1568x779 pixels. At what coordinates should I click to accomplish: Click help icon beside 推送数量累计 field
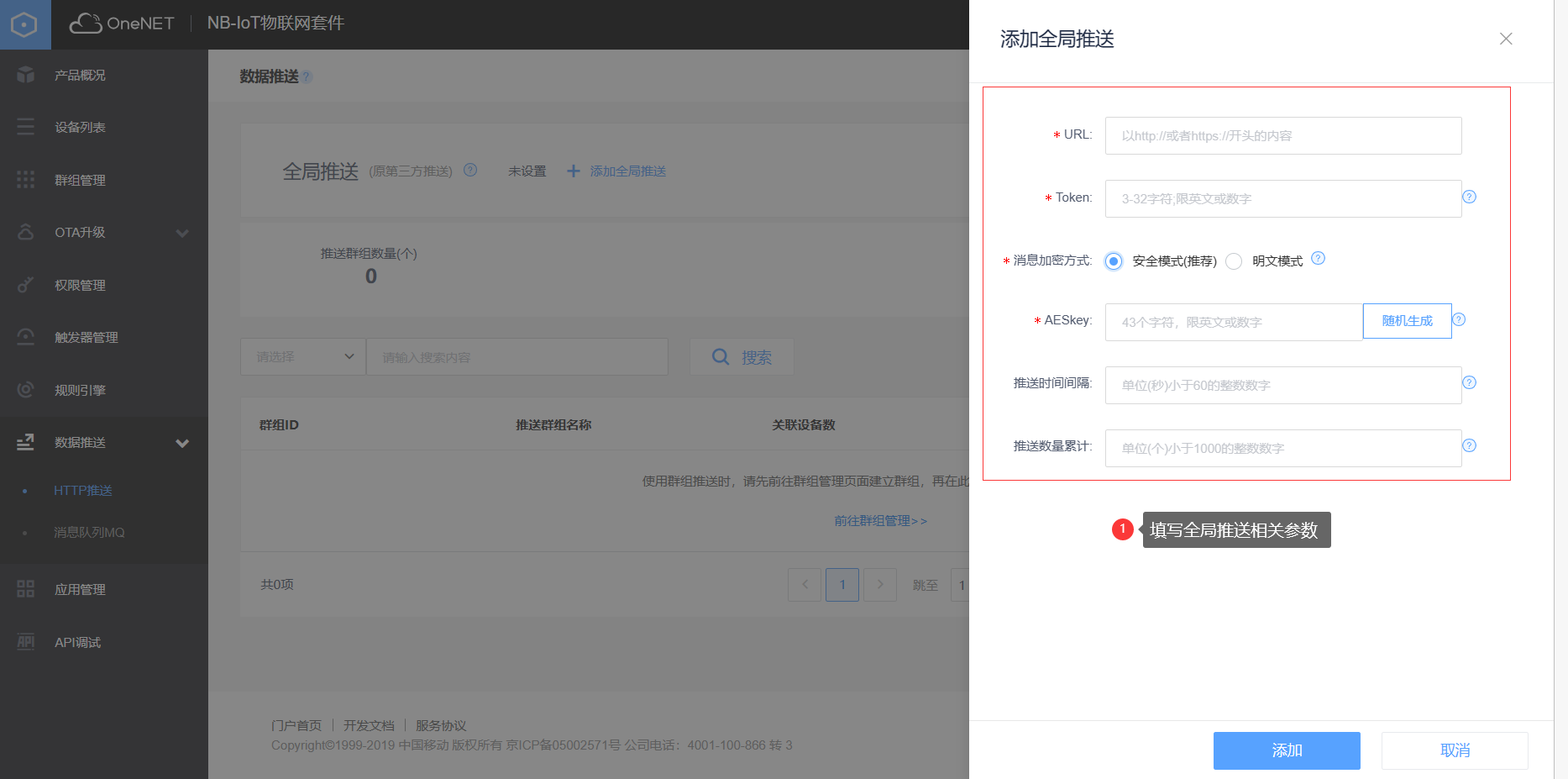click(1469, 445)
